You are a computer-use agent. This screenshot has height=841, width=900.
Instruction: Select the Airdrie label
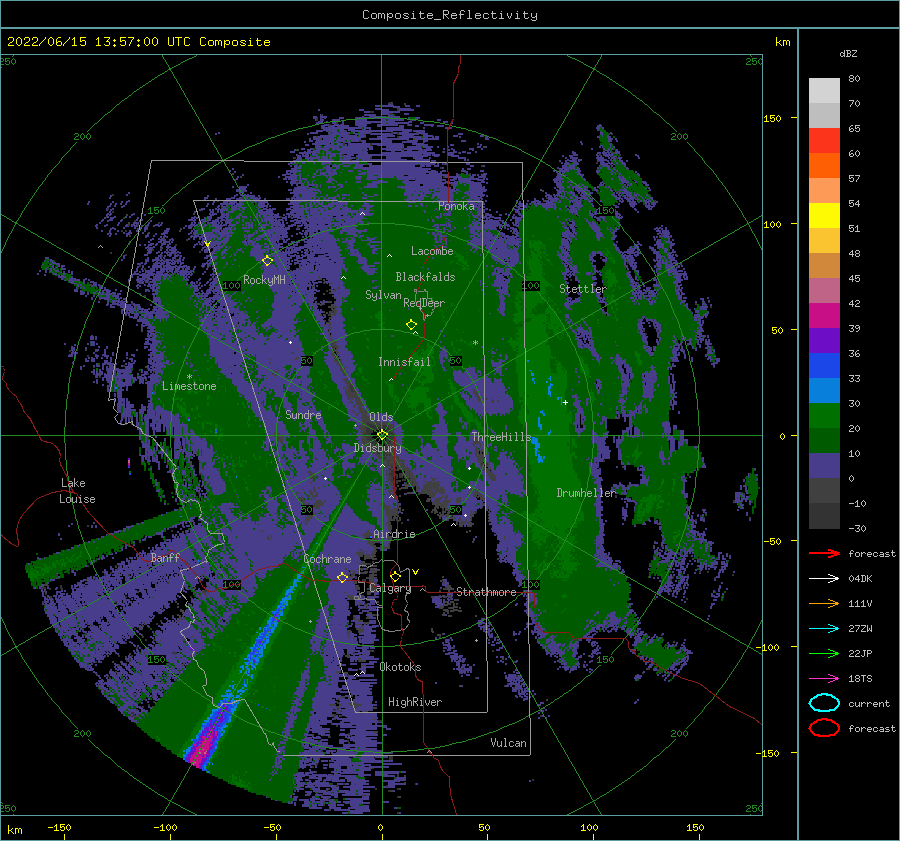point(394,534)
